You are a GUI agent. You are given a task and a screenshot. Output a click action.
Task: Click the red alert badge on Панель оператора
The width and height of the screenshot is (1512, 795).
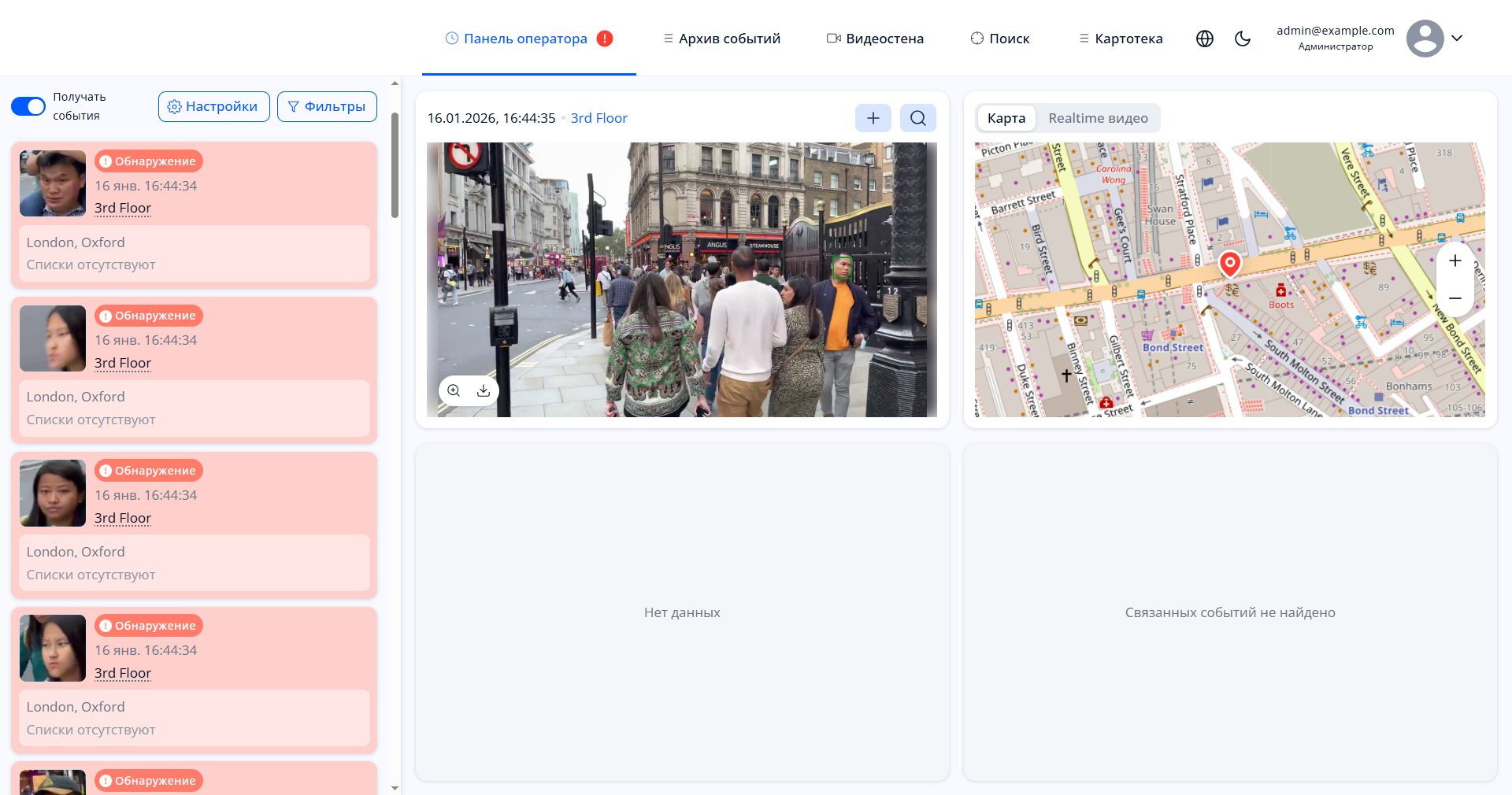pos(605,39)
